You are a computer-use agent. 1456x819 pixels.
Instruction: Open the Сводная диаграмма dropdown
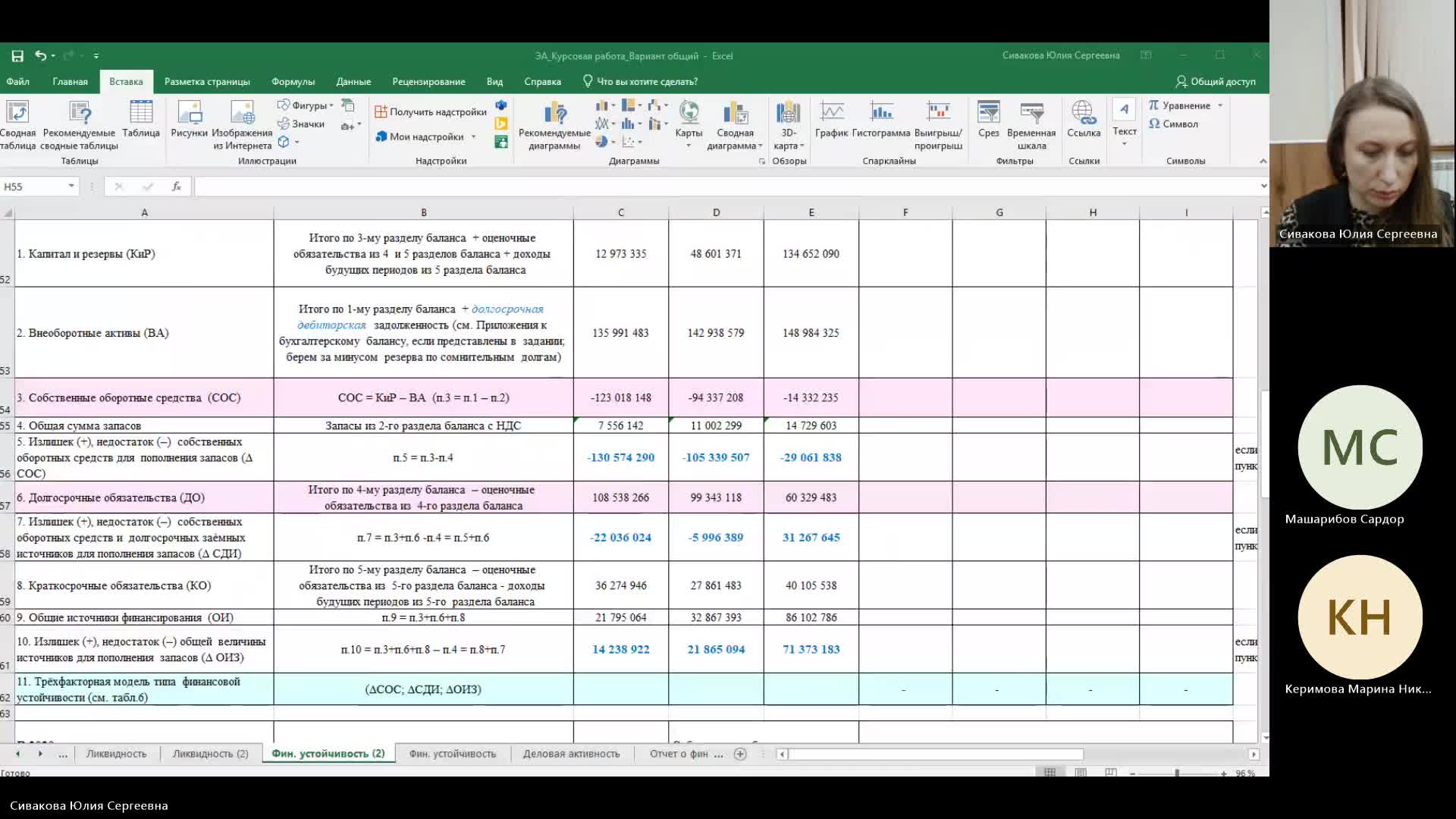[735, 125]
